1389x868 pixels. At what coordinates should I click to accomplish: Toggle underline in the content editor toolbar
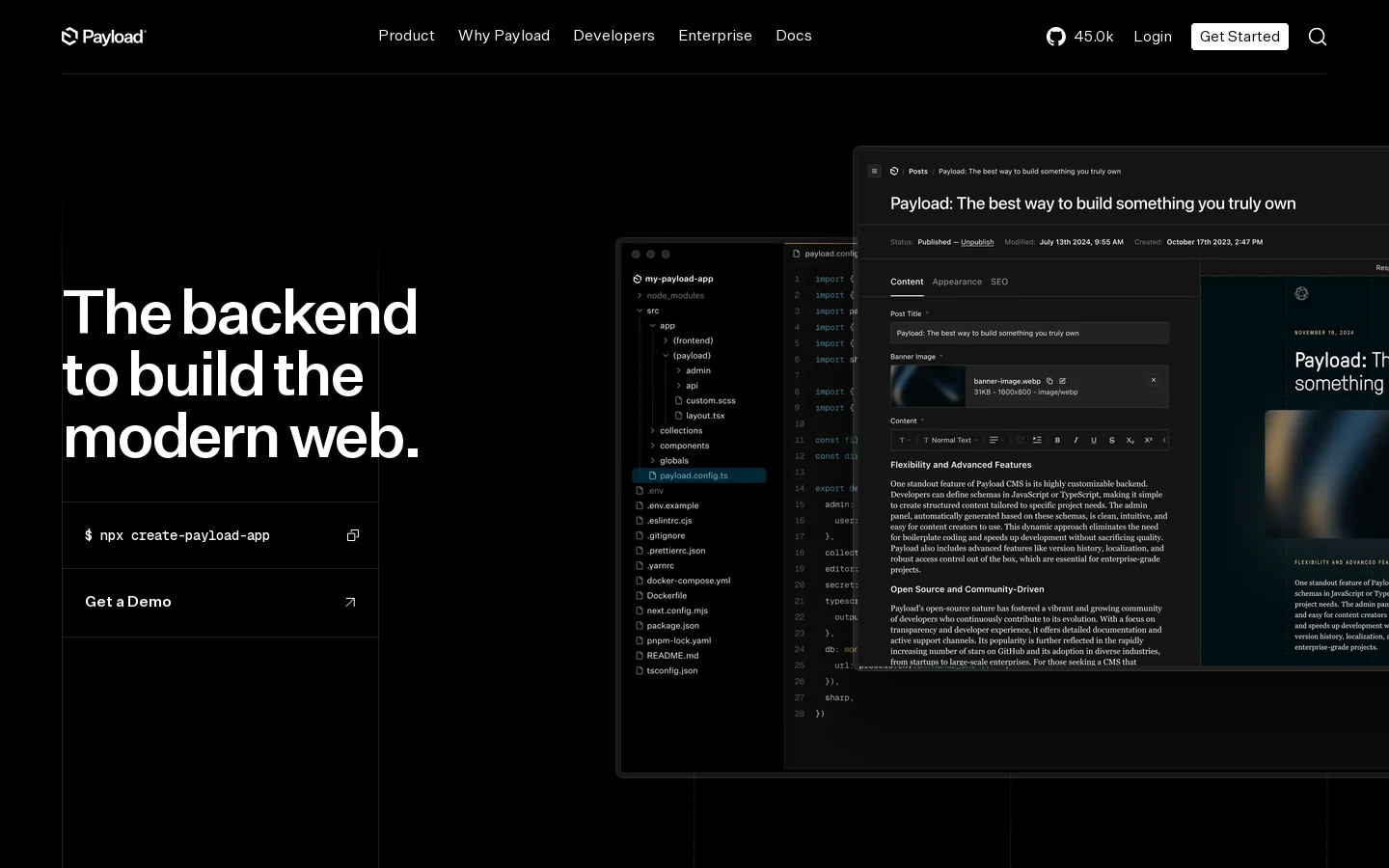pos(1094,440)
